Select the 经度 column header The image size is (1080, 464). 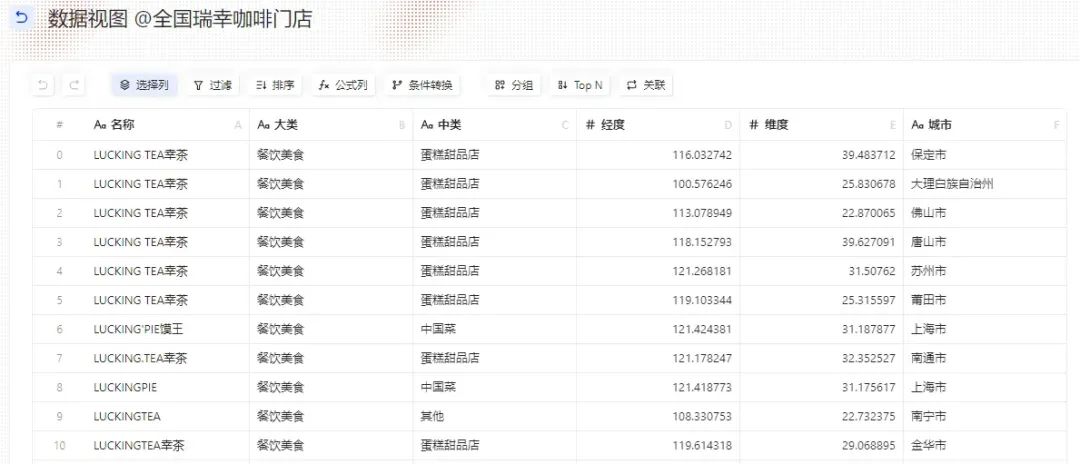pos(658,125)
